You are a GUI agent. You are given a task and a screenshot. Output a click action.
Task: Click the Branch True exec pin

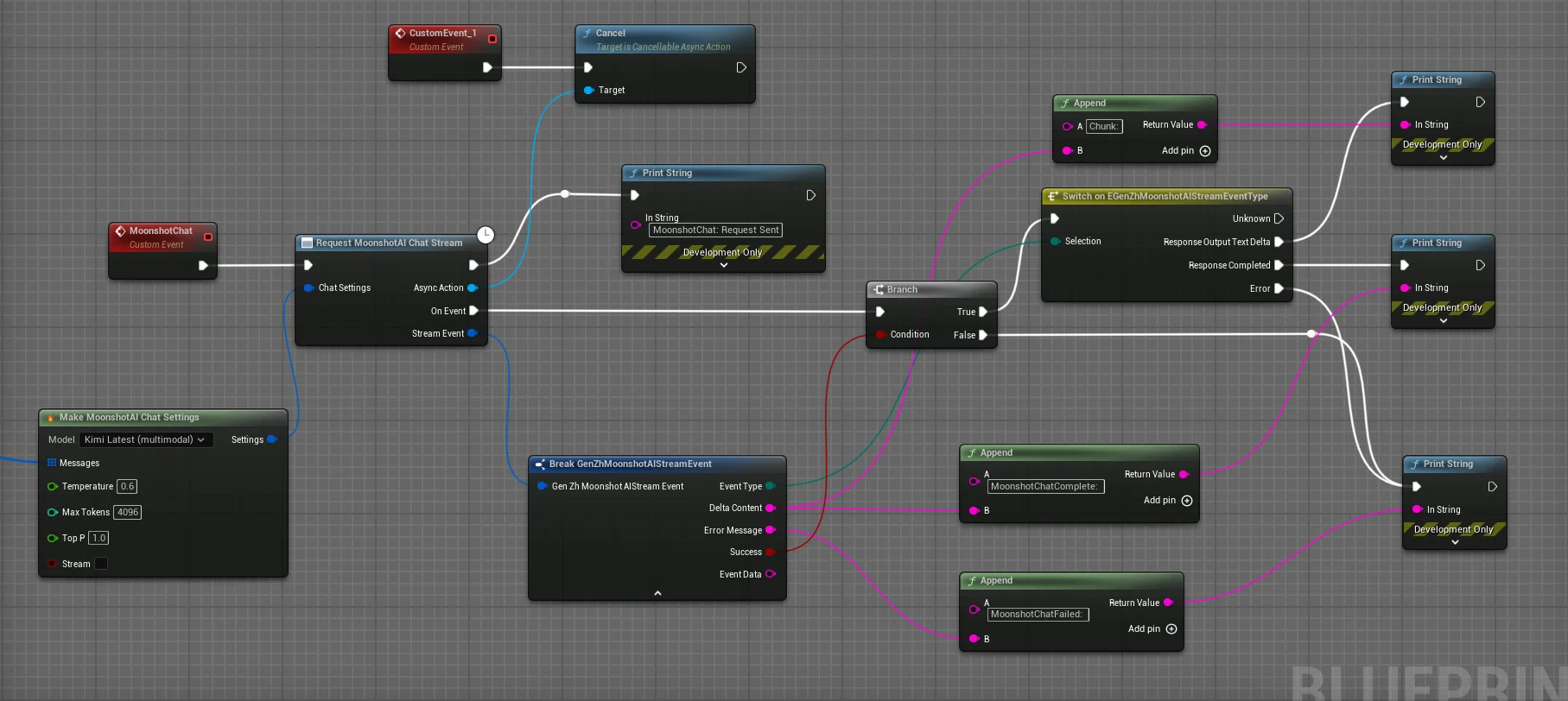pyautogui.click(x=983, y=312)
